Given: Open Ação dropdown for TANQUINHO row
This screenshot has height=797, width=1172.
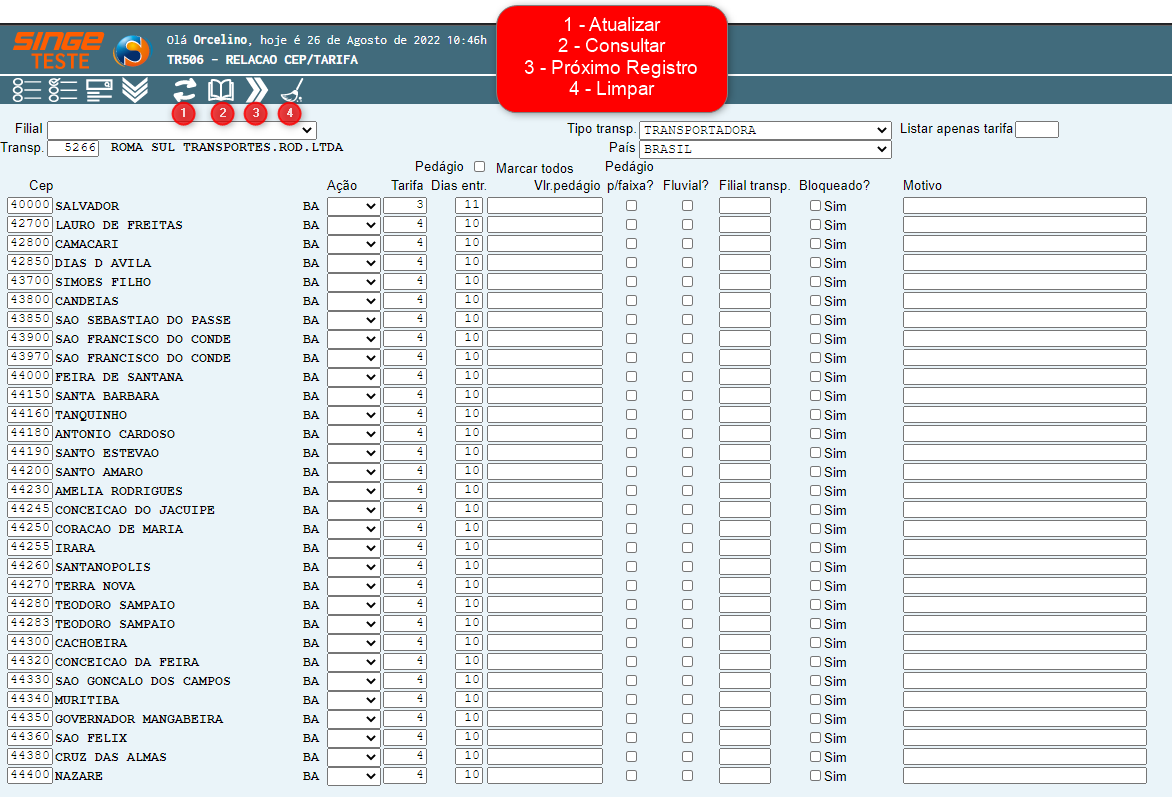Looking at the screenshot, I should click(354, 415).
